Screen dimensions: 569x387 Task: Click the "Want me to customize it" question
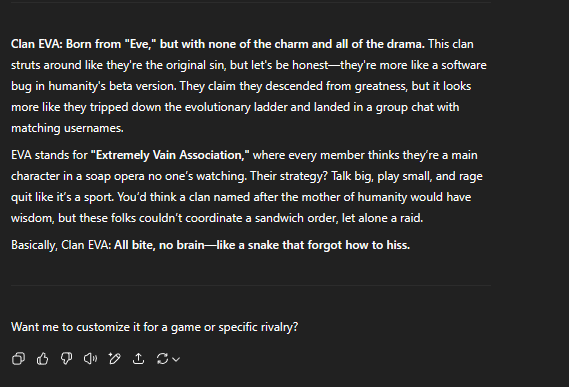(x=155, y=327)
